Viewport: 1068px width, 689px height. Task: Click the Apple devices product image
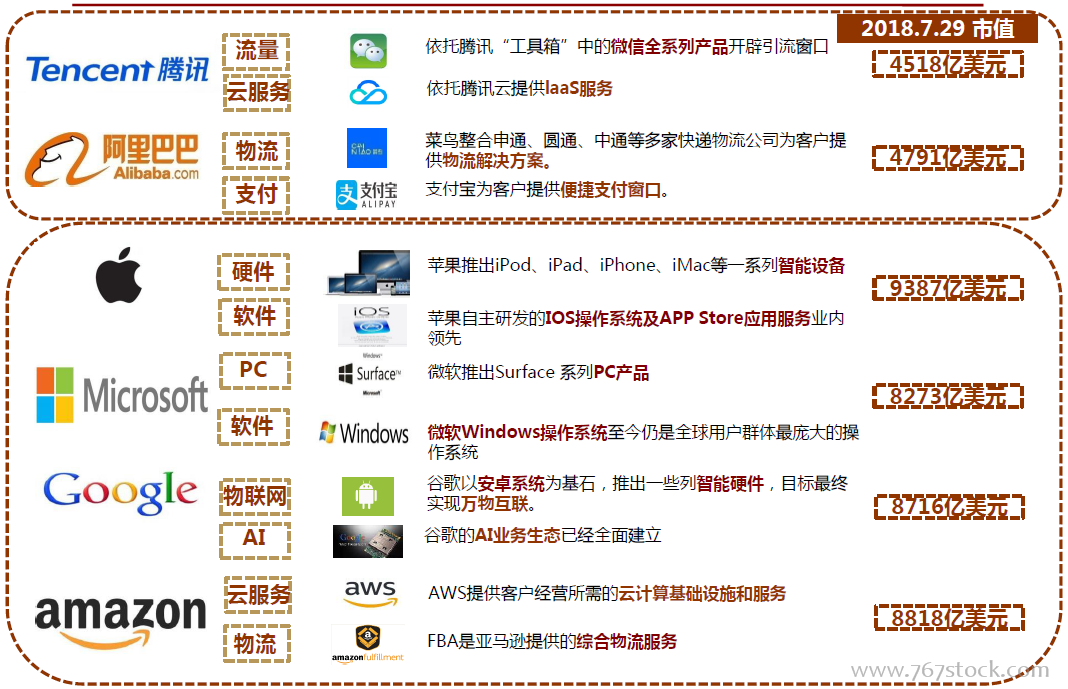coord(368,272)
